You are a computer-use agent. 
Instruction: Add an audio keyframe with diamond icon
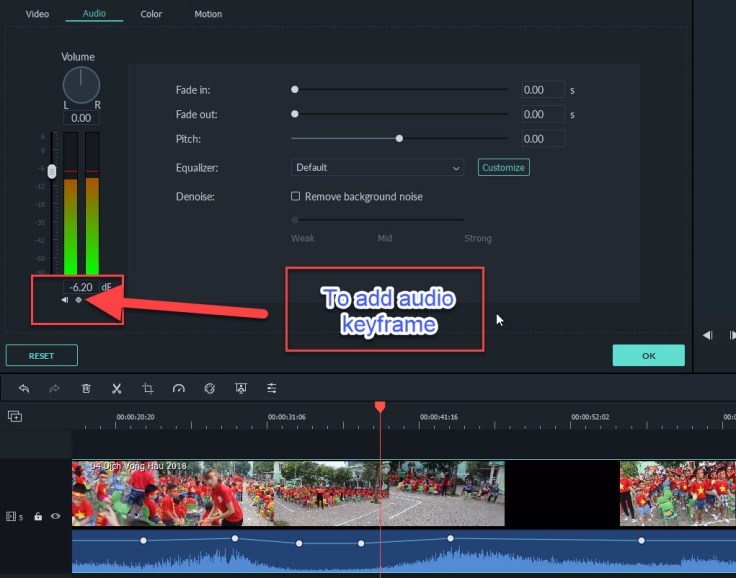(79, 300)
